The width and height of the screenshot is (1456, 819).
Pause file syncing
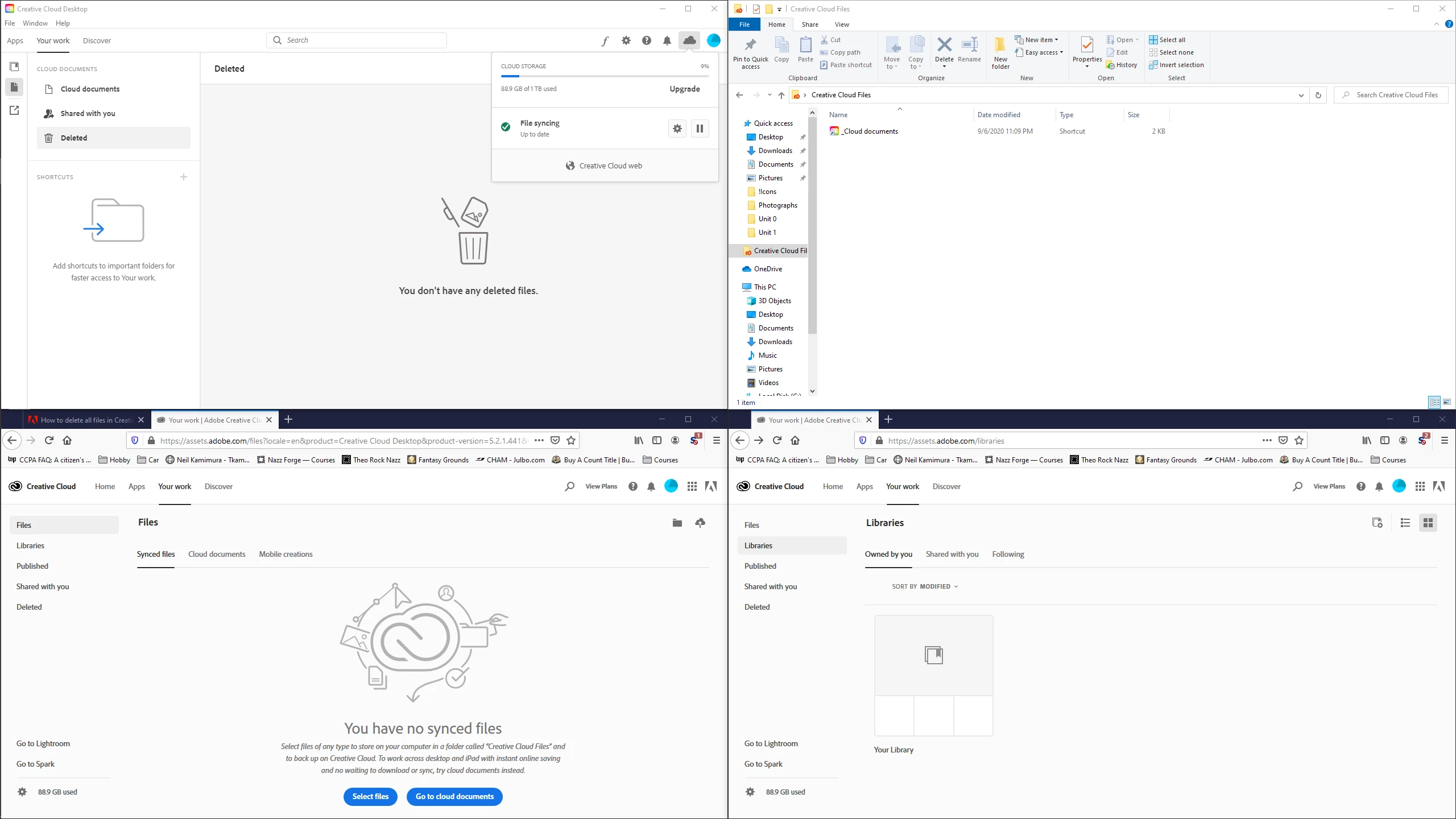pyautogui.click(x=700, y=129)
